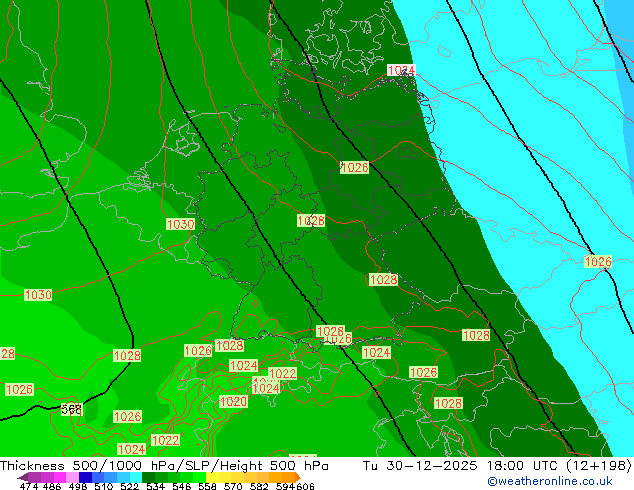Click the 522 legend value
Screen dimensions: 634x490
(x=129, y=486)
